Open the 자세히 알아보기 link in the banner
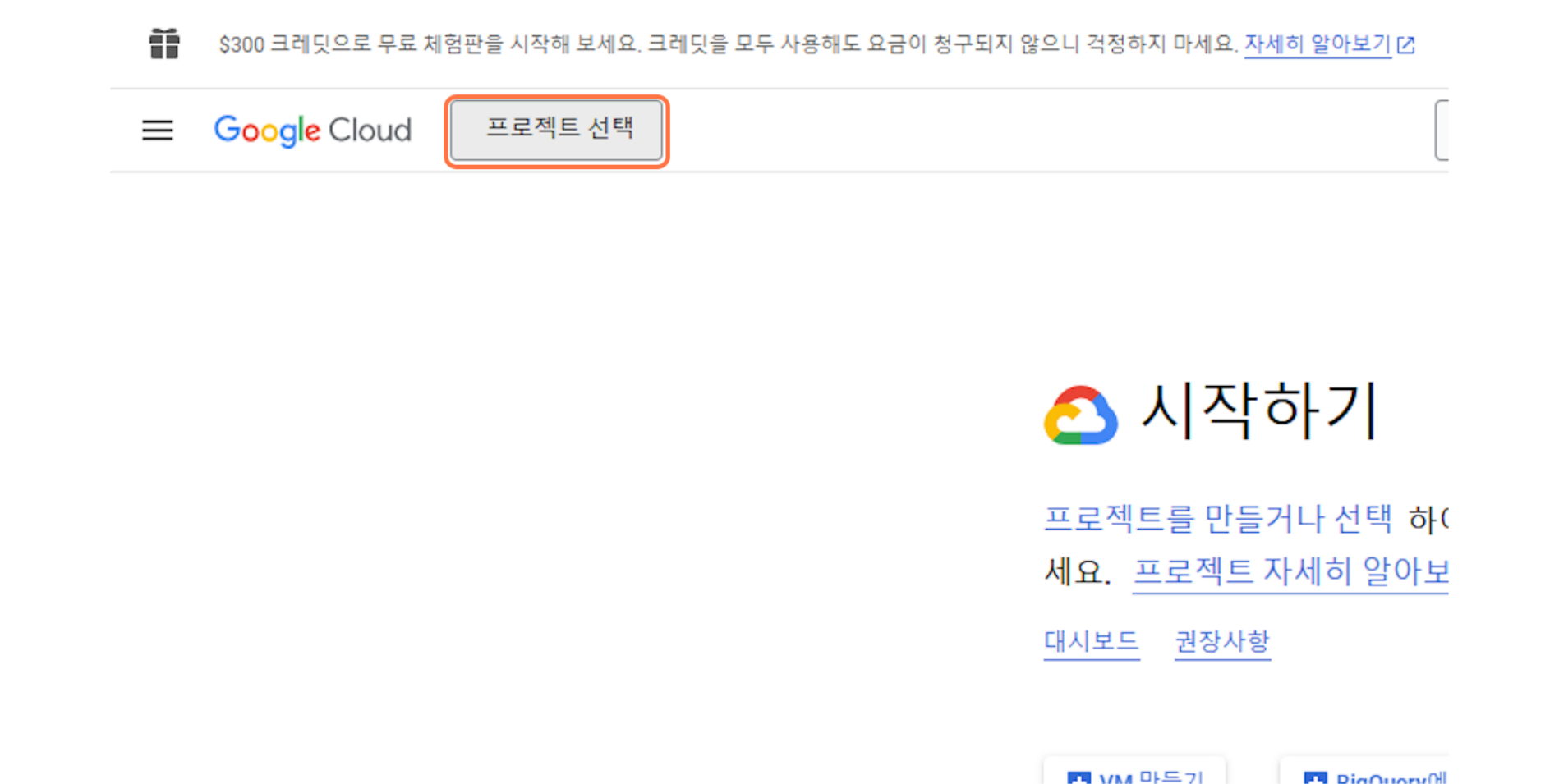Screen dimensions: 1559x784 pos(1318,44)
